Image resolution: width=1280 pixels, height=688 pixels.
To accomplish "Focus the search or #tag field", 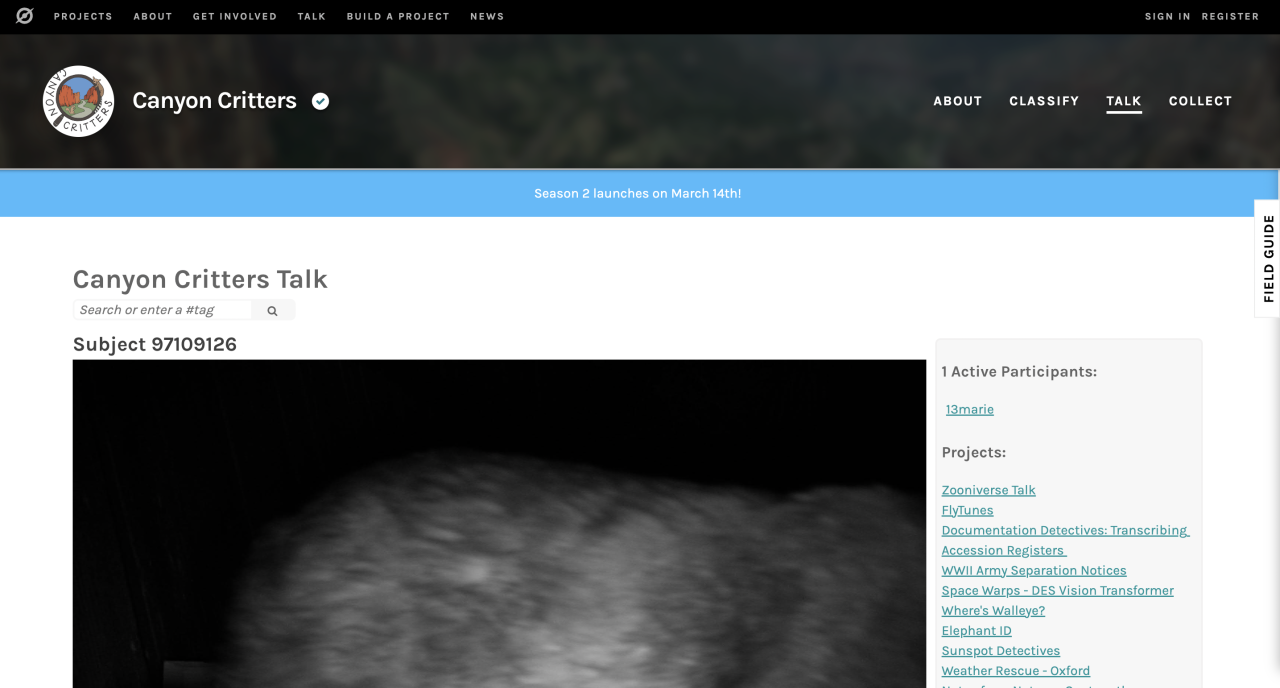I will coord(162,310).
